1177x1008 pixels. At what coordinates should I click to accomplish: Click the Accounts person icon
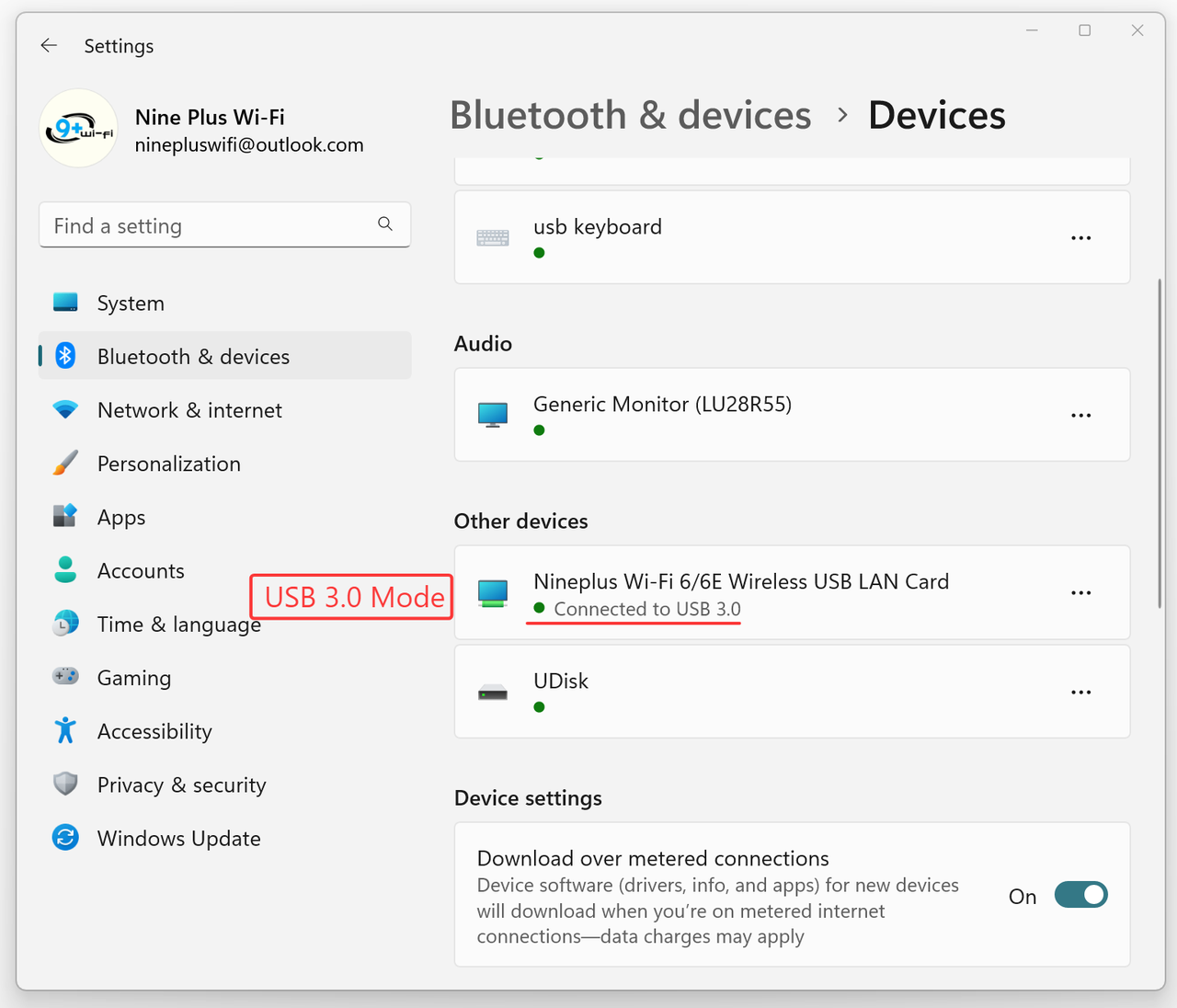click(65, 569)
